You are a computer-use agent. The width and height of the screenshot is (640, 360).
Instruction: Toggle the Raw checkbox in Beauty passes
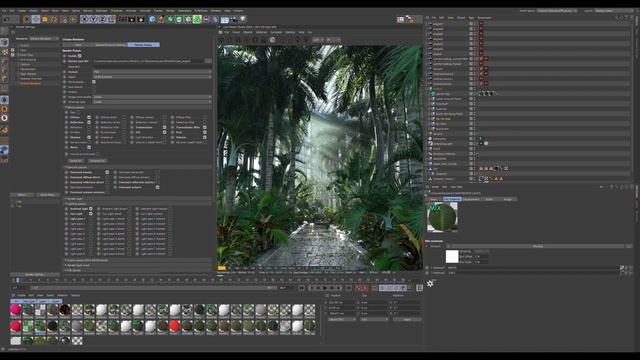click(79, 112)
